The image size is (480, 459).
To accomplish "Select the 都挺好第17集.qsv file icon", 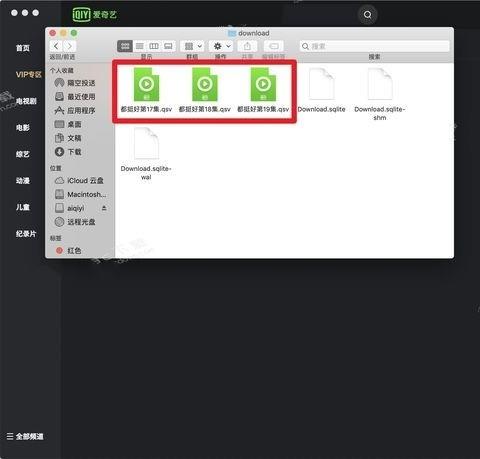I will tap(146, 85).
